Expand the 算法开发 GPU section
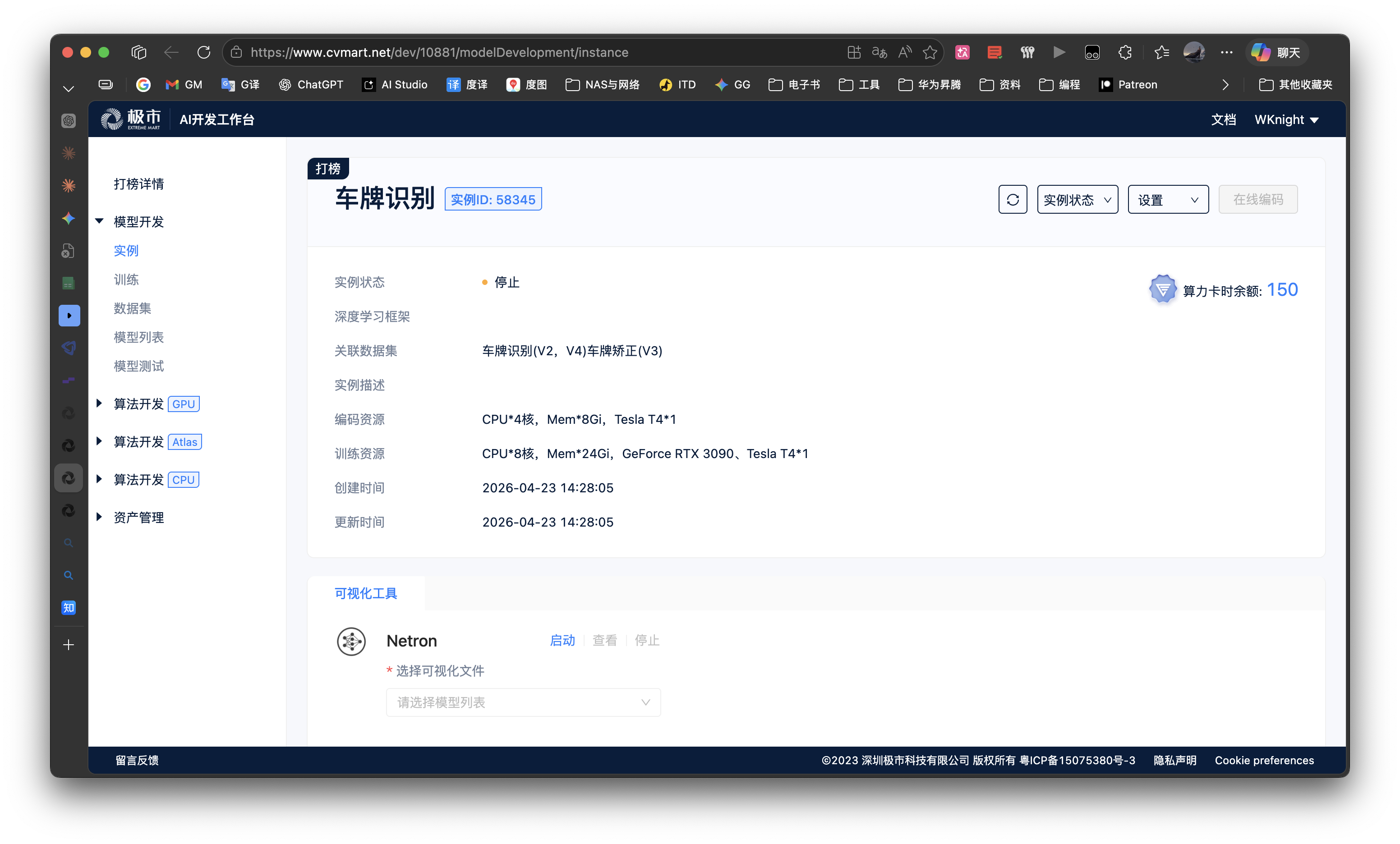 tap(99, 404)
